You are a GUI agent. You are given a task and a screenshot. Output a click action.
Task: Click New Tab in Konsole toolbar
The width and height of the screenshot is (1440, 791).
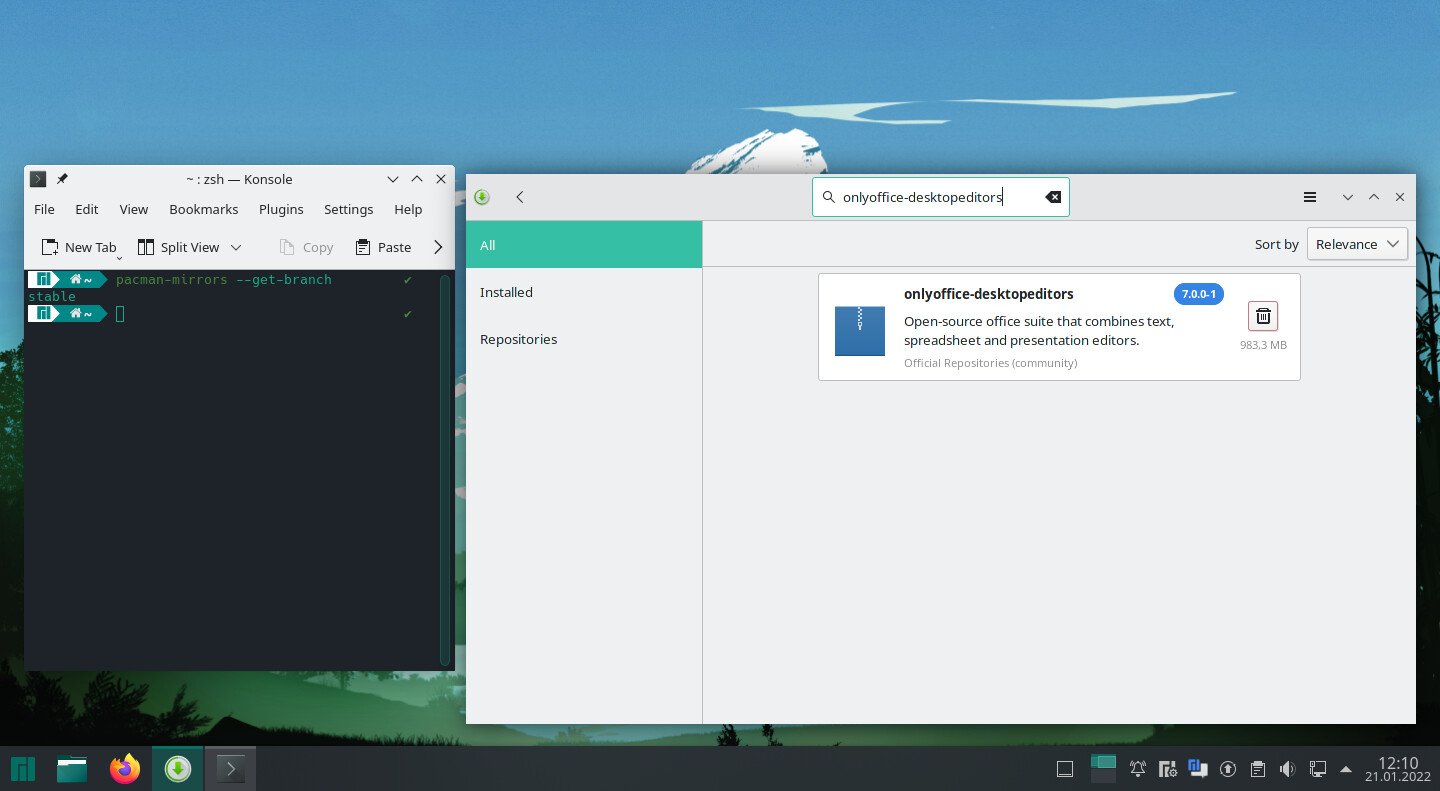[x=79, y=247]
